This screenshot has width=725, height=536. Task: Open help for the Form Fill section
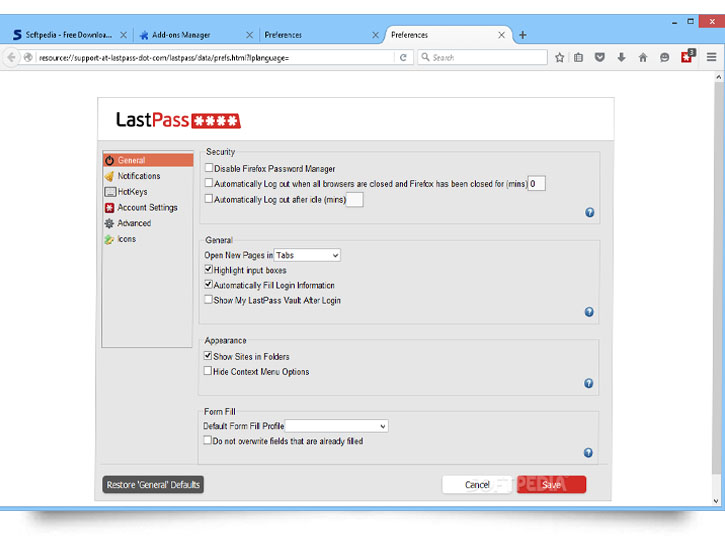point(588,453)
